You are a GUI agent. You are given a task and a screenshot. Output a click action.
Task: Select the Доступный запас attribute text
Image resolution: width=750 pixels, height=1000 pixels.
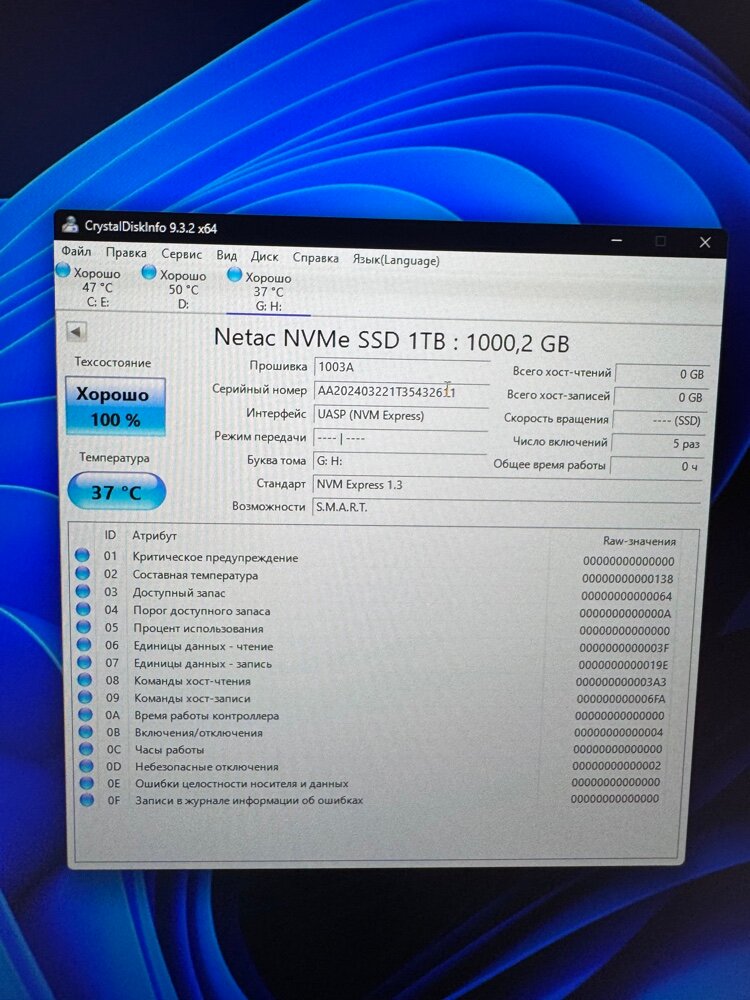pyautogui.click(x=179, y=592)
